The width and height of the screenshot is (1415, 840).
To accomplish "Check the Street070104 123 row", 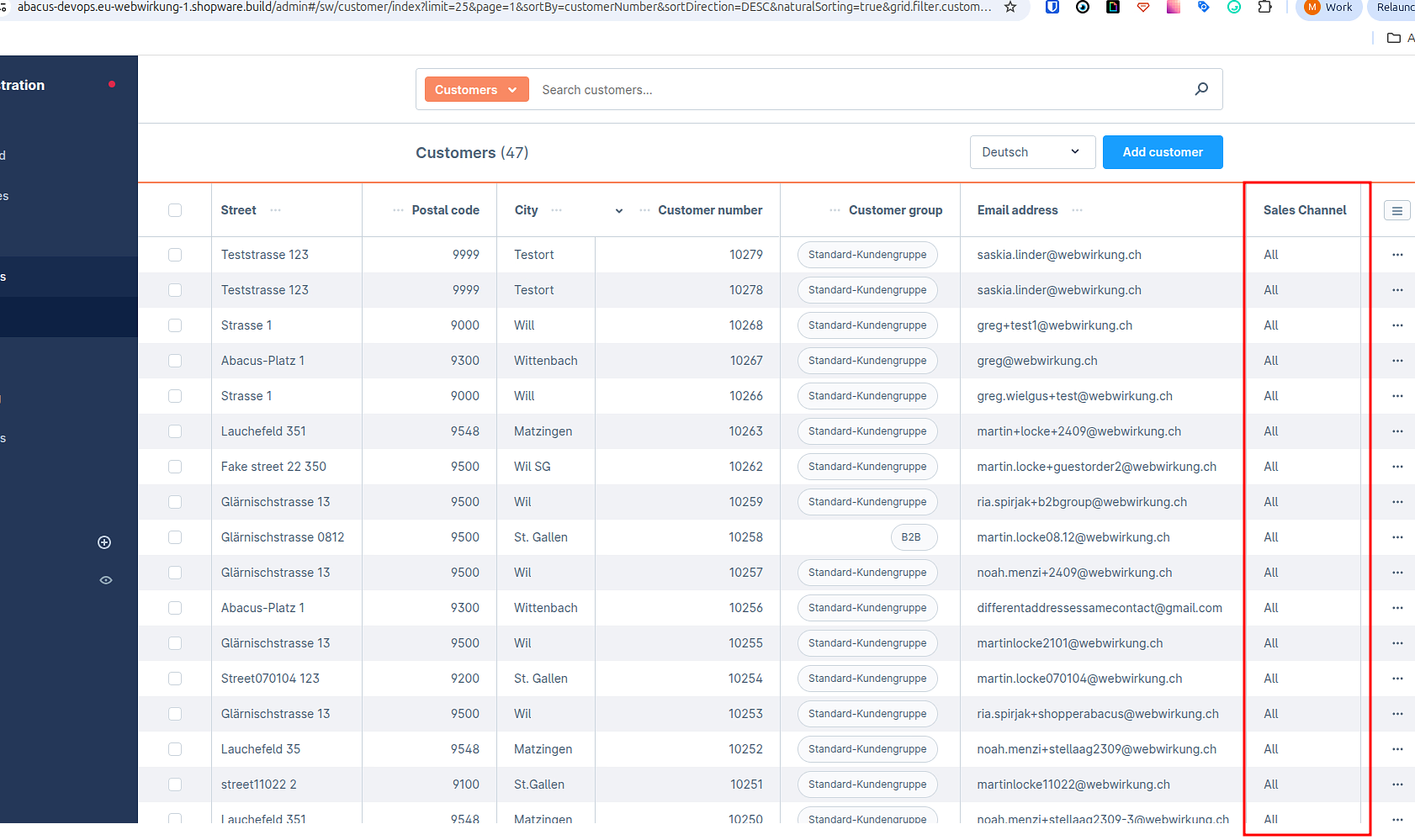I will (175, 679).
